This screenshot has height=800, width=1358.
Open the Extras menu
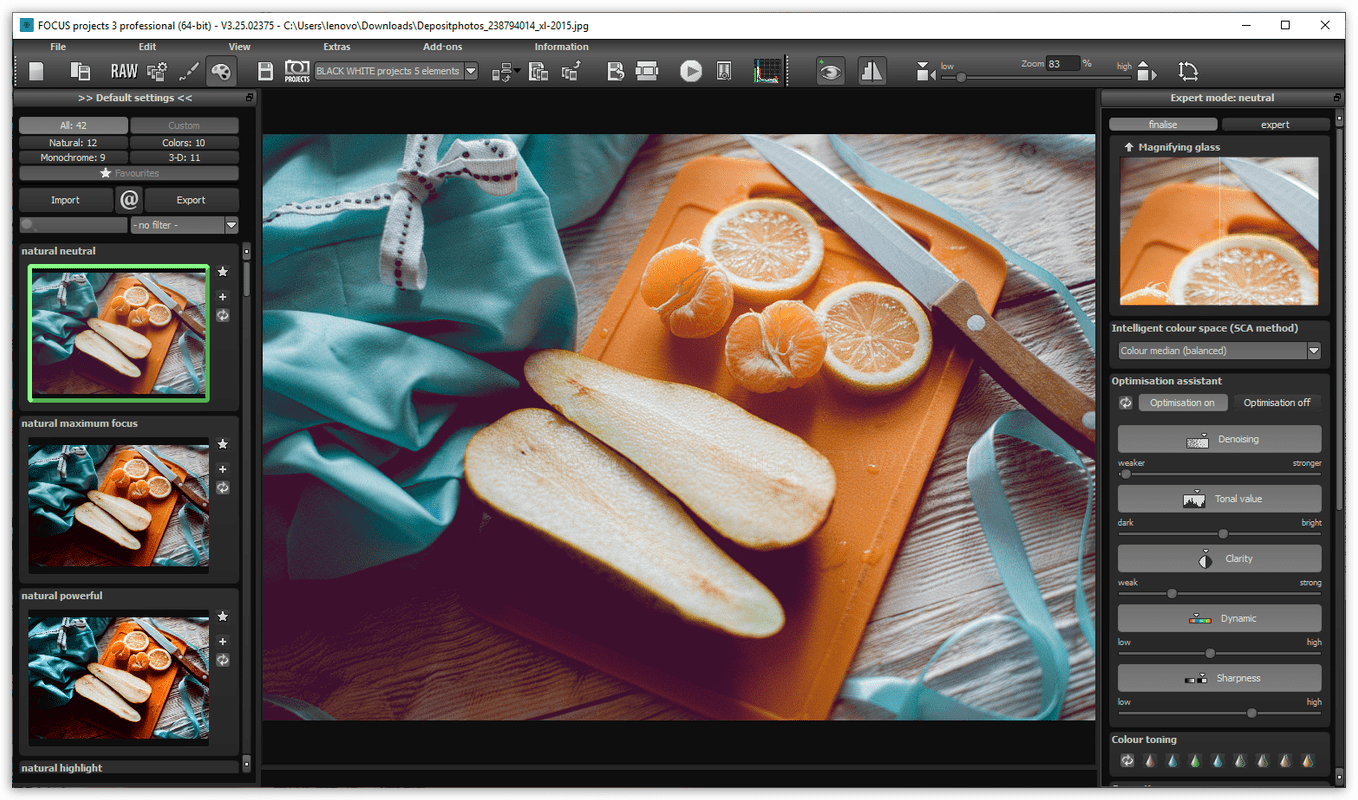(337, 47)
